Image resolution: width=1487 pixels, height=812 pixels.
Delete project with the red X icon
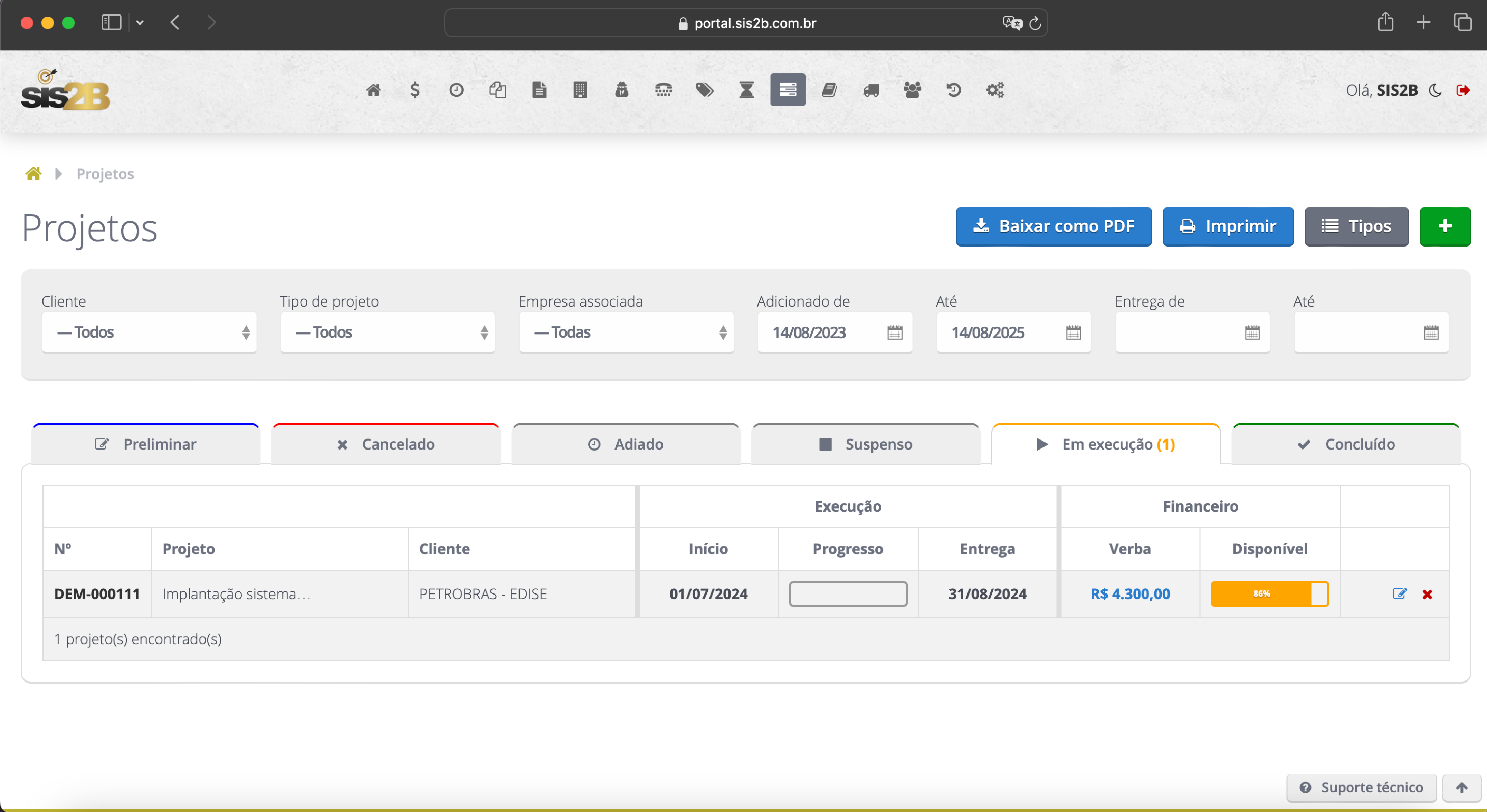[x=1428, y=594]
